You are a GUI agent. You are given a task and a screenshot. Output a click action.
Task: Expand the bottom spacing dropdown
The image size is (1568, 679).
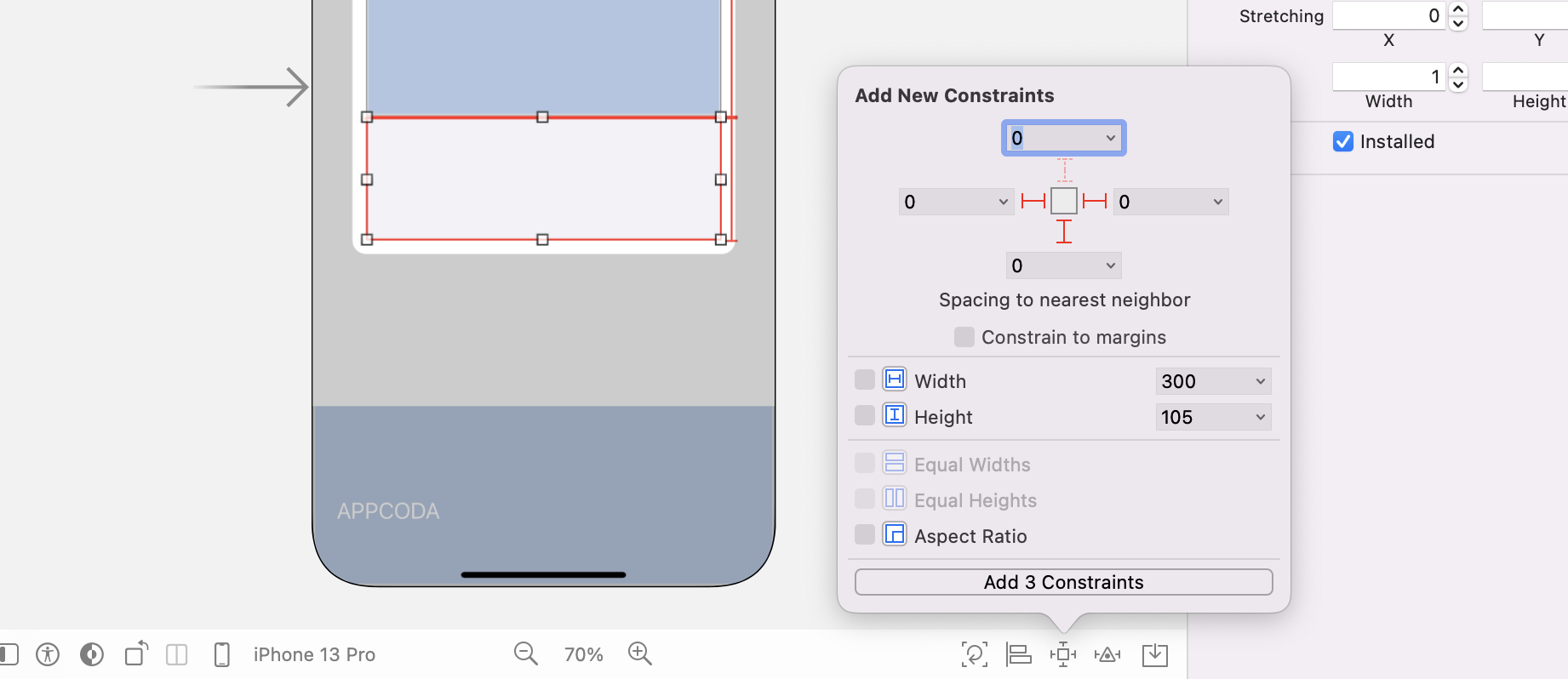click(1110, 265)
